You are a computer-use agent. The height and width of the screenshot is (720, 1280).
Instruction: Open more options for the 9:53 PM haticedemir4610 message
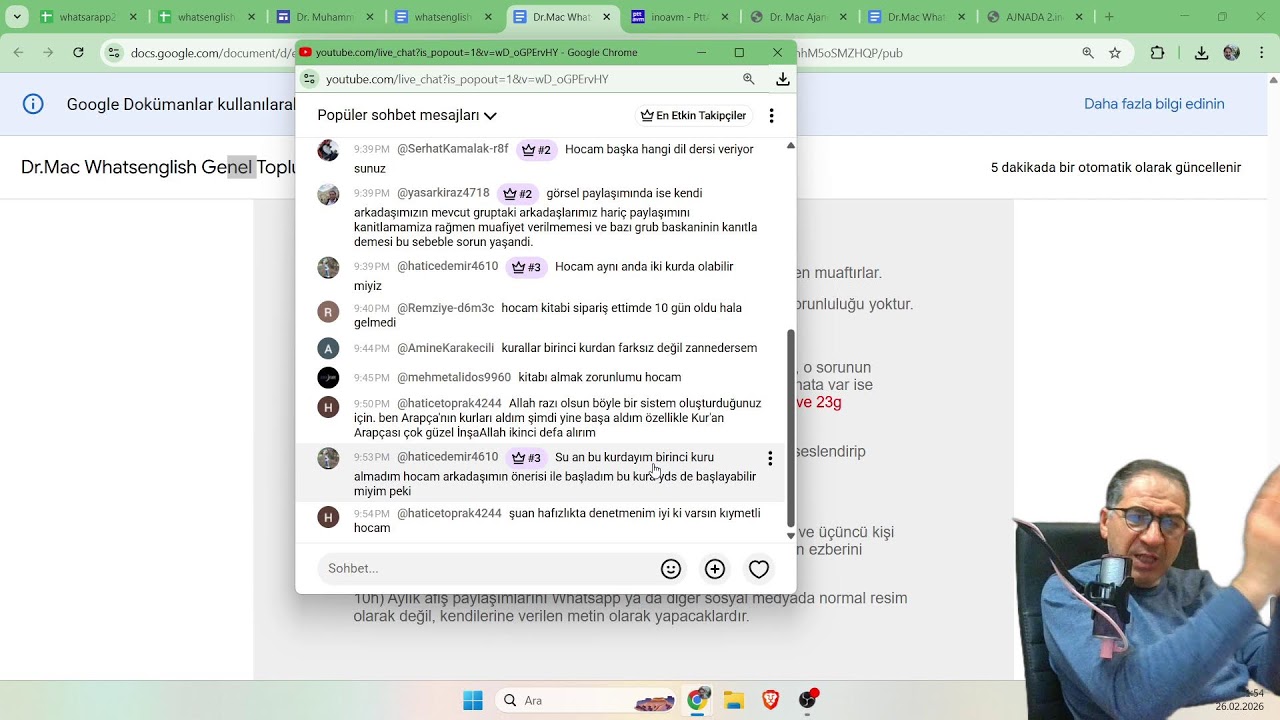770,459
